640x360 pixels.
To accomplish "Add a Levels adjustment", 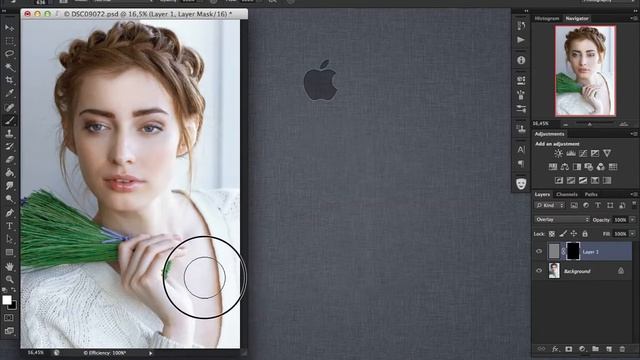I will tap(571, 153).
